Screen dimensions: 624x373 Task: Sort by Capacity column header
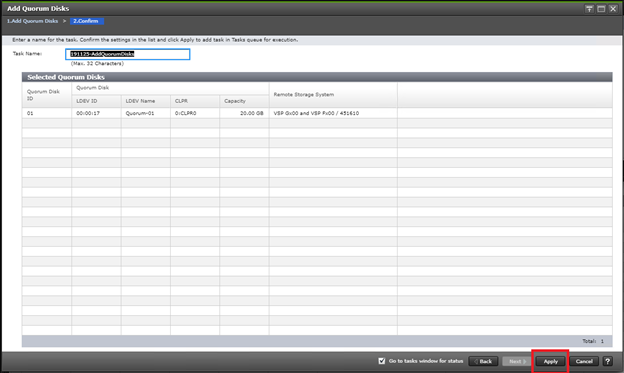(x=244, y=101)
